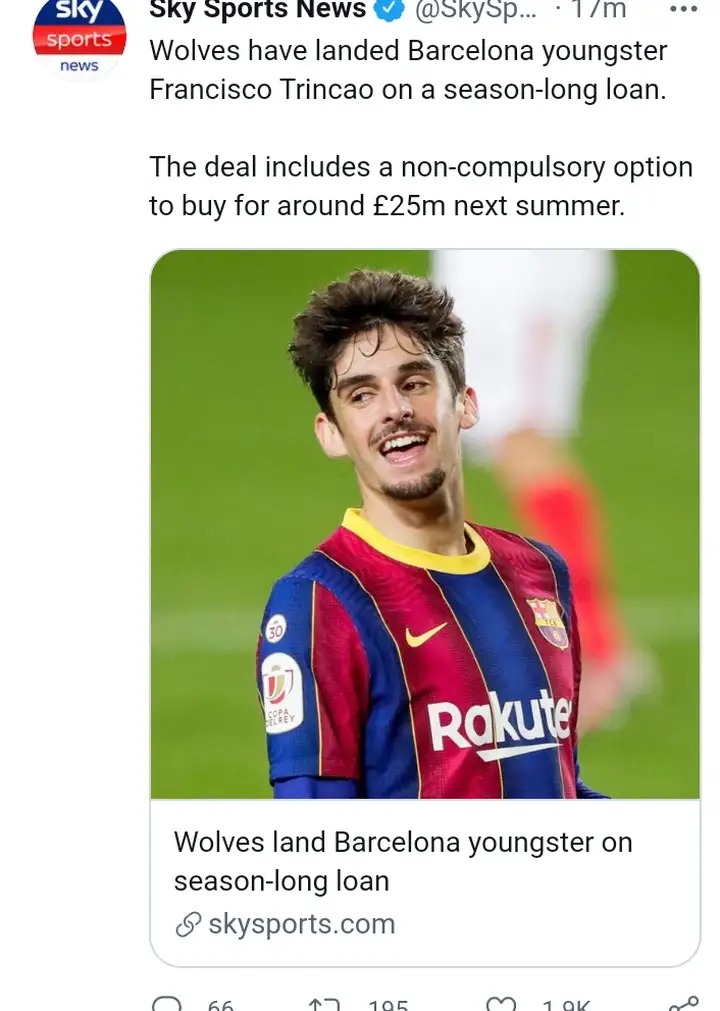Click the 66 replies count

pos(220,1005)
